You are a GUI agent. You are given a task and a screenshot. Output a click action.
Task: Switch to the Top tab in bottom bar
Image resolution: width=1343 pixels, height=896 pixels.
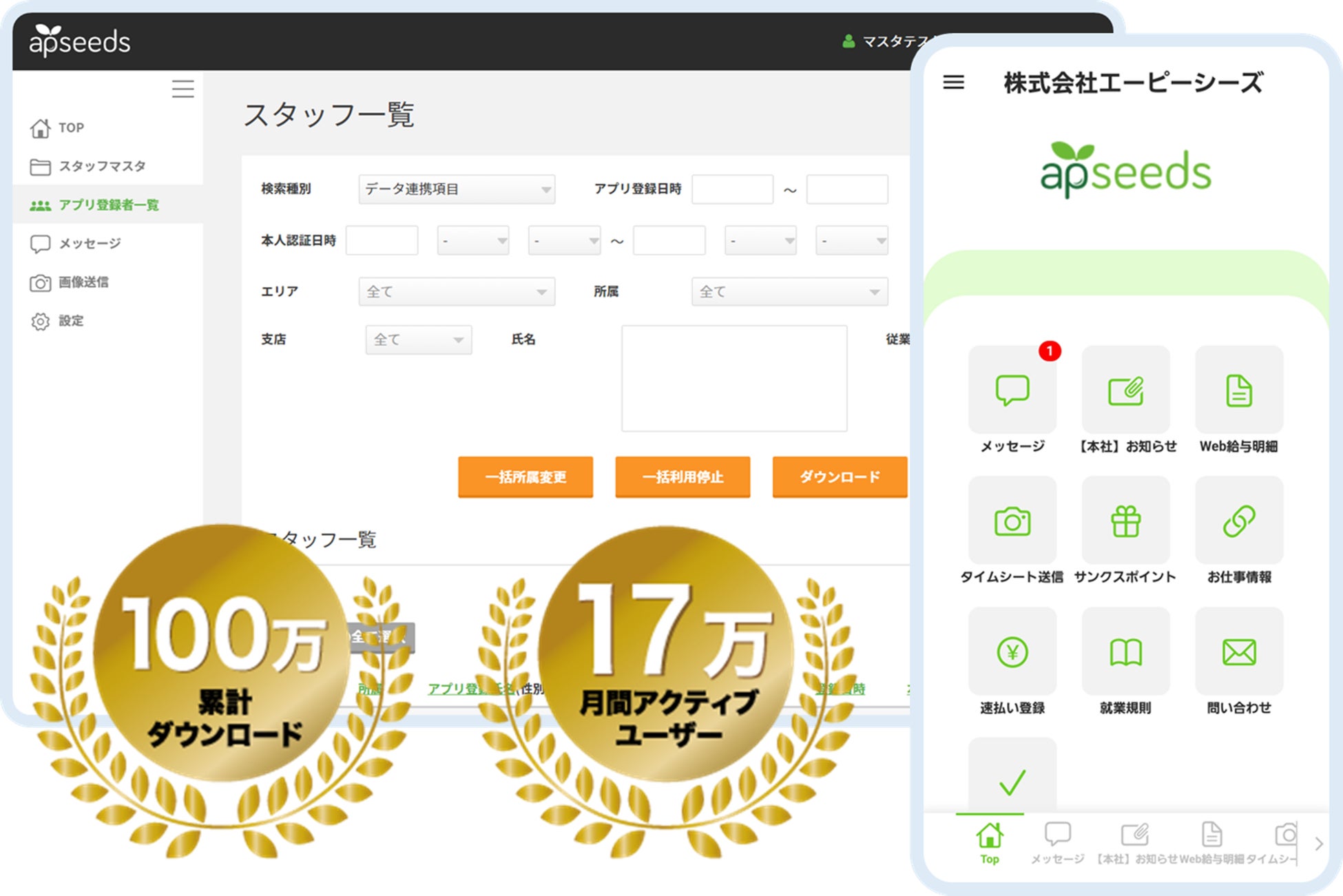(989, 842)
